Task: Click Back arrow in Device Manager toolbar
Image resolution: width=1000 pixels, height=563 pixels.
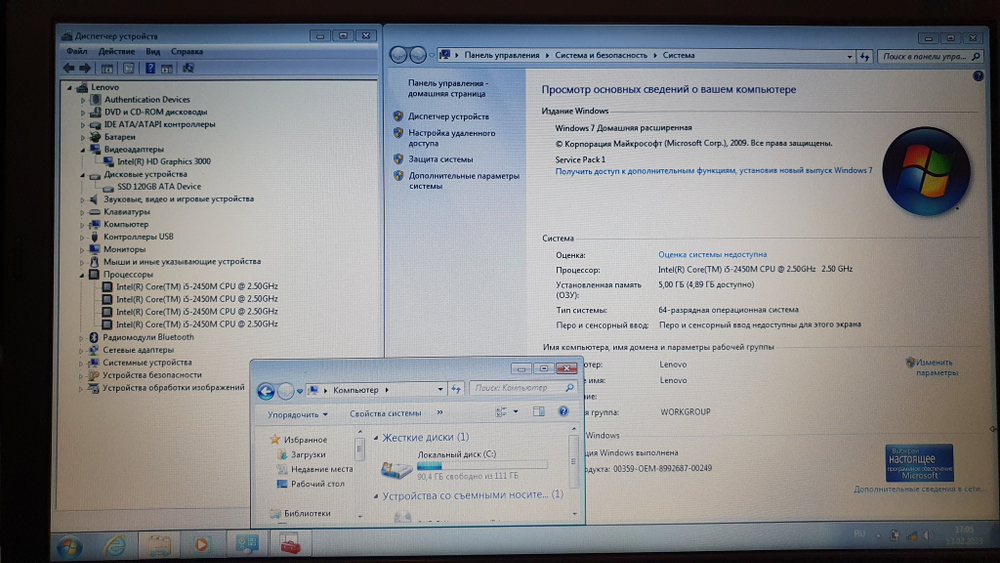Action: 69,68
